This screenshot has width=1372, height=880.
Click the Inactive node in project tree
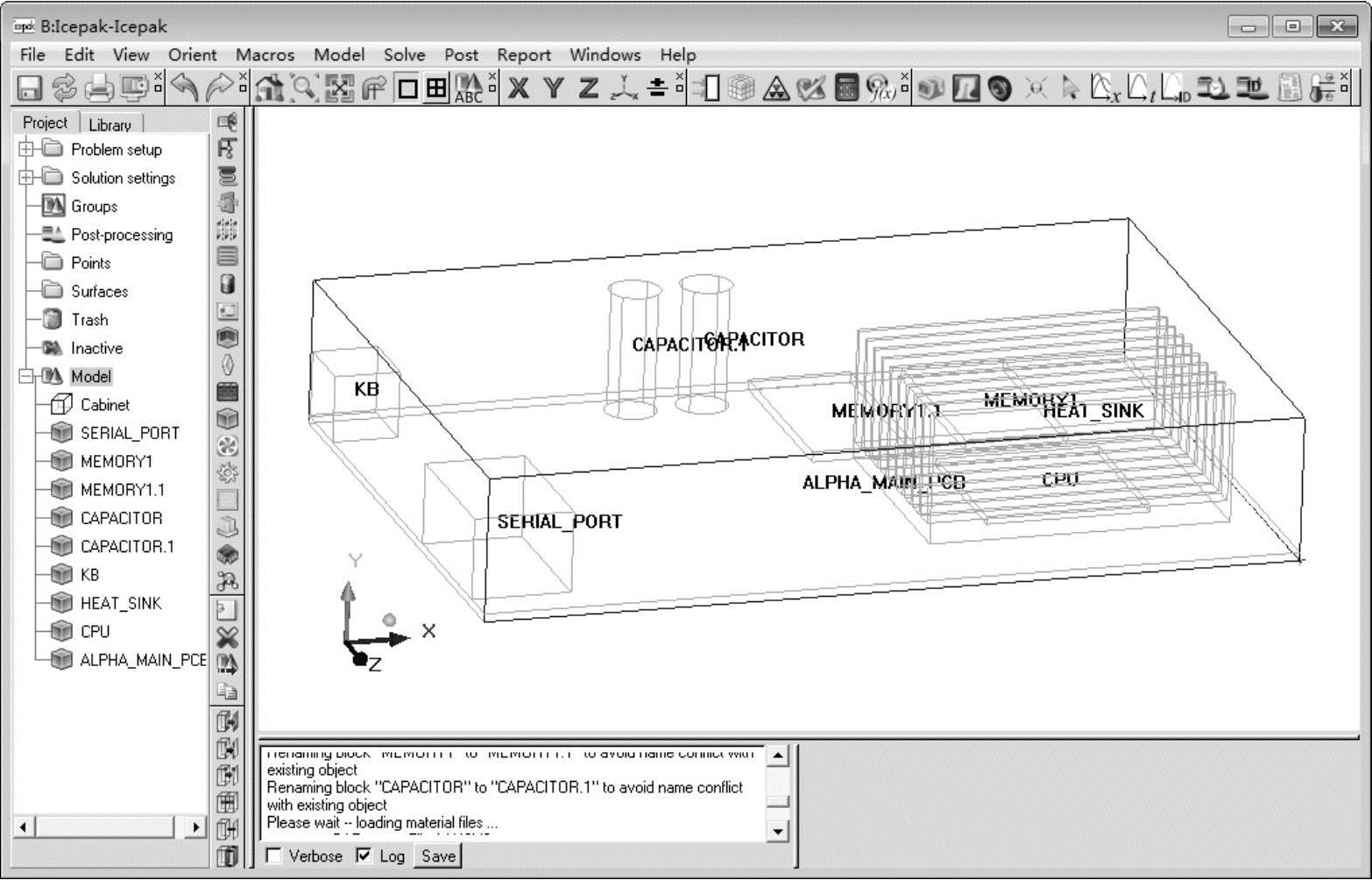click(96, 348)
